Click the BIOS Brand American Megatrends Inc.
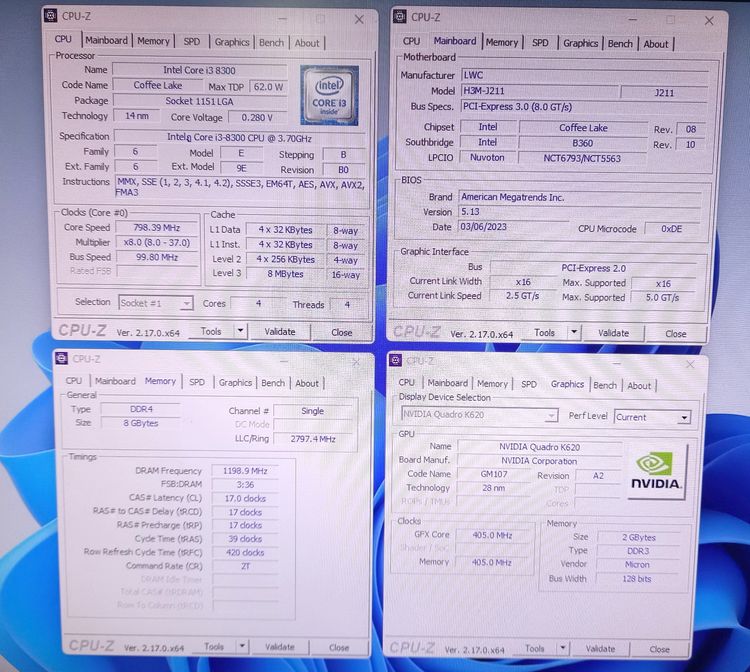This screenshot has width=750, height=672. tap(580, 197)
